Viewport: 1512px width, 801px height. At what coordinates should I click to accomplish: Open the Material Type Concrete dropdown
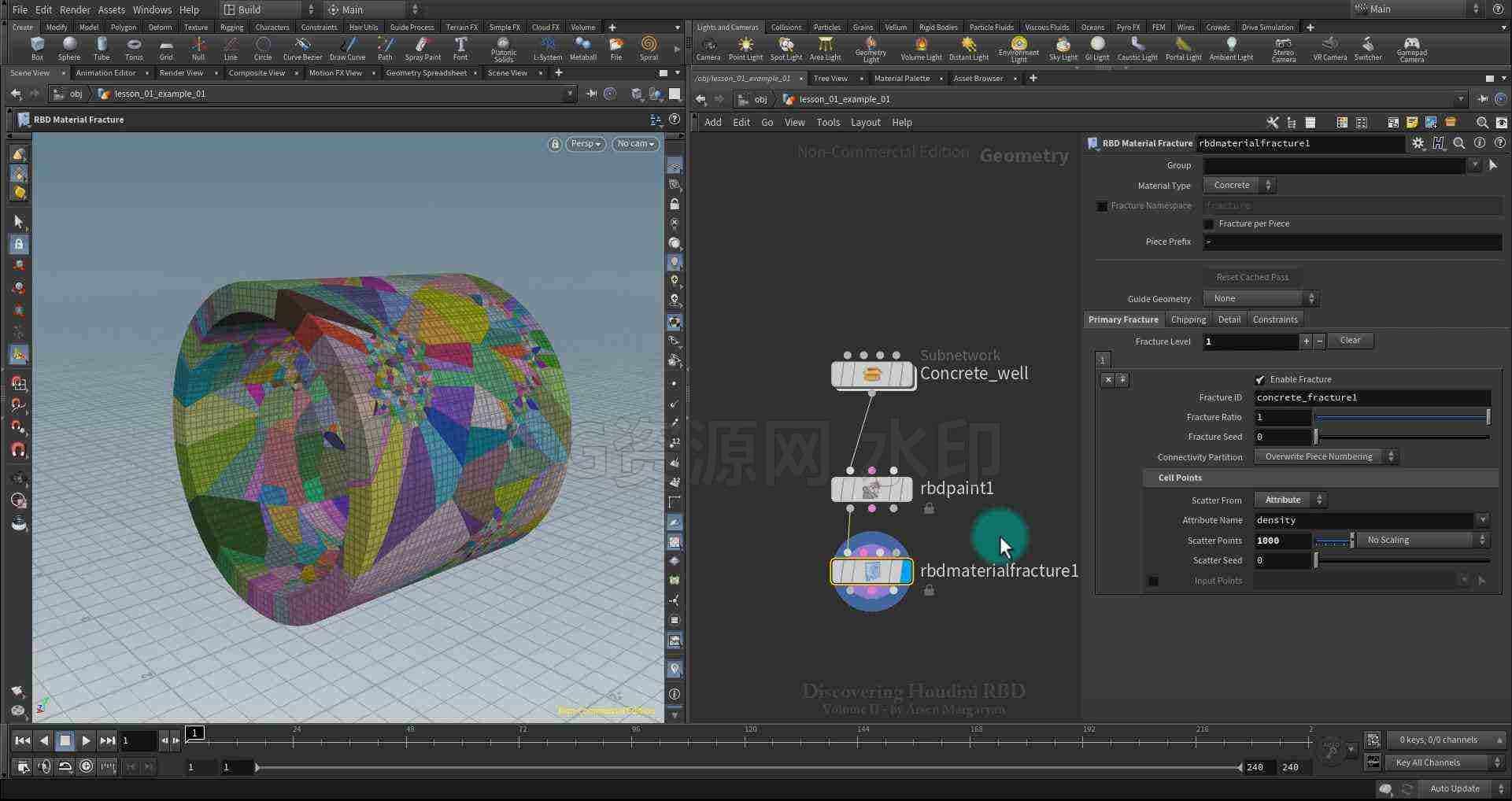[1239, 186]
